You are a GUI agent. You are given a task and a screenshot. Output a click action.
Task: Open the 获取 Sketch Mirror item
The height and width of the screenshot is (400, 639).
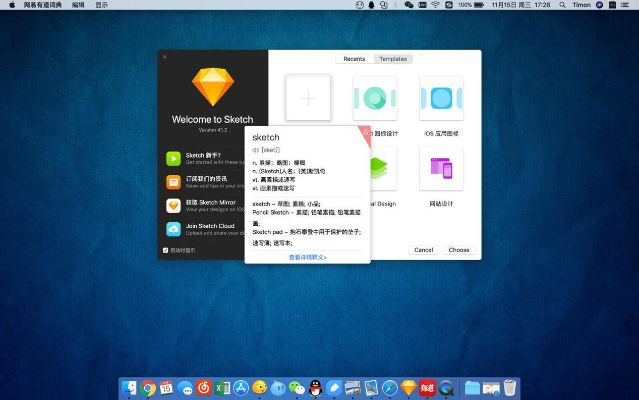205,206
